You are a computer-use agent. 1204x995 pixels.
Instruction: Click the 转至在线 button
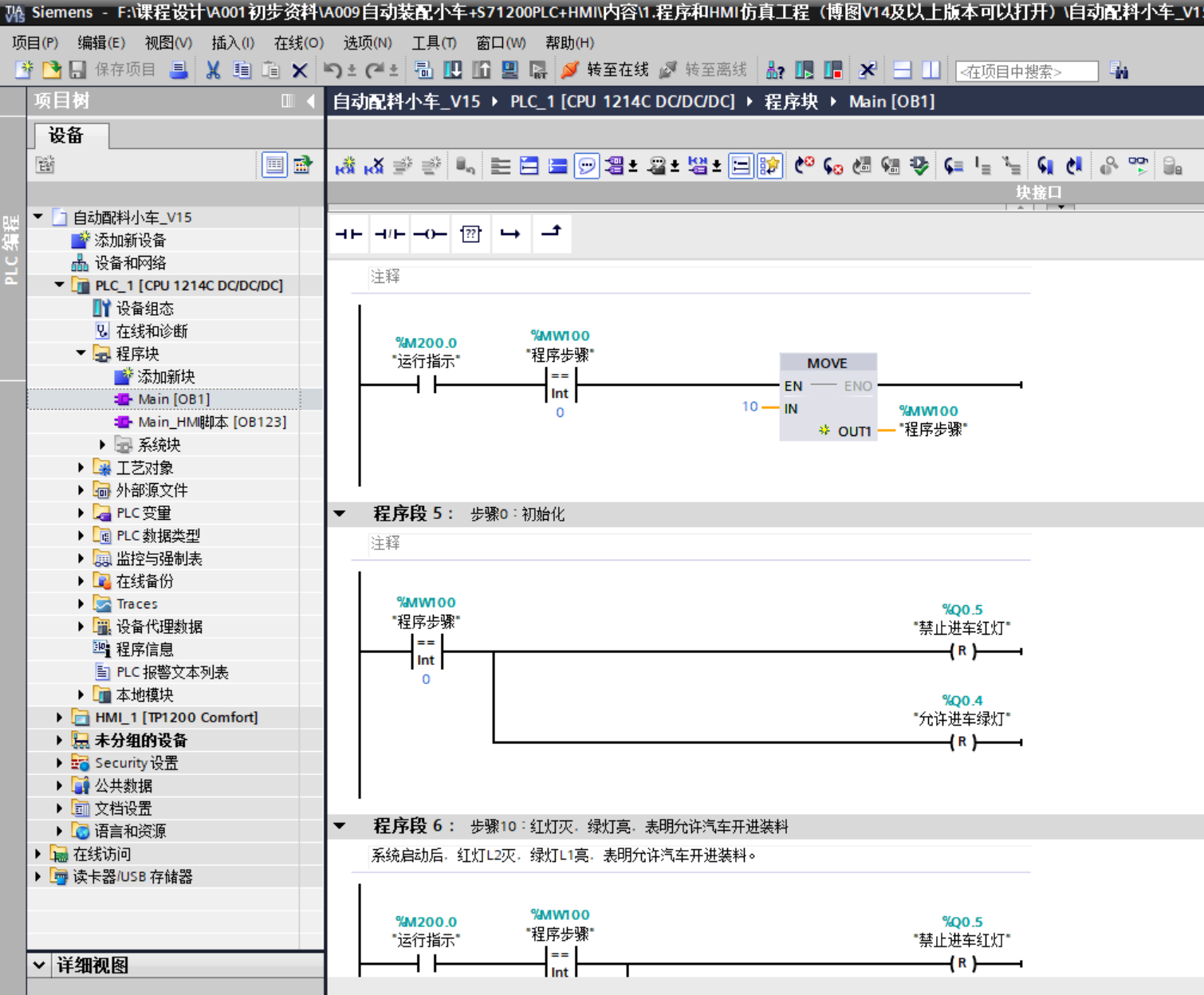coord(605,70)
